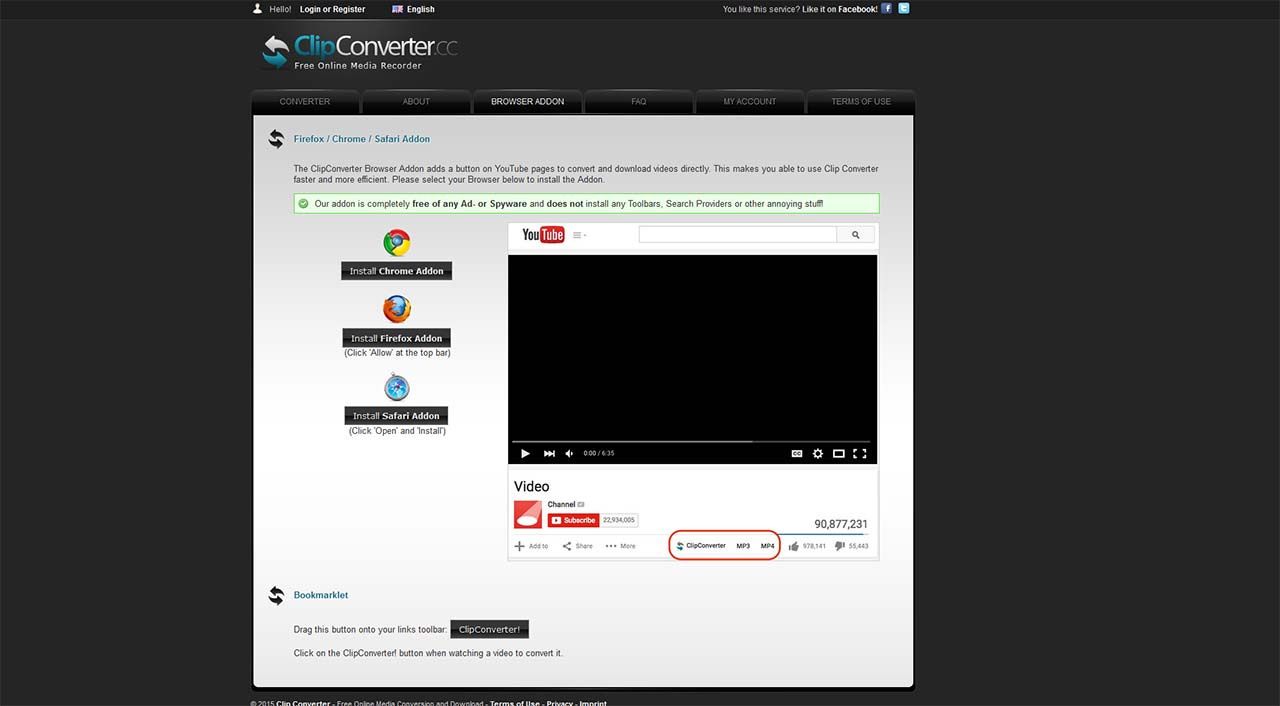Open the Terms of Use tab
1280x706 pixels.
pyautogui.click(x=861, y=101)
